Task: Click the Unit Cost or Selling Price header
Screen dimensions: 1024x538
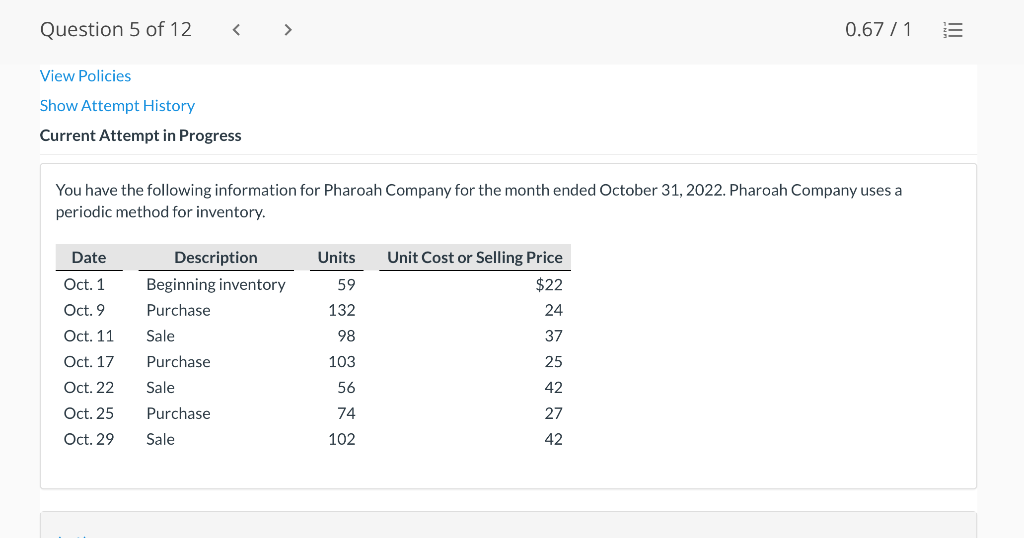Action: tap(475, 258)
